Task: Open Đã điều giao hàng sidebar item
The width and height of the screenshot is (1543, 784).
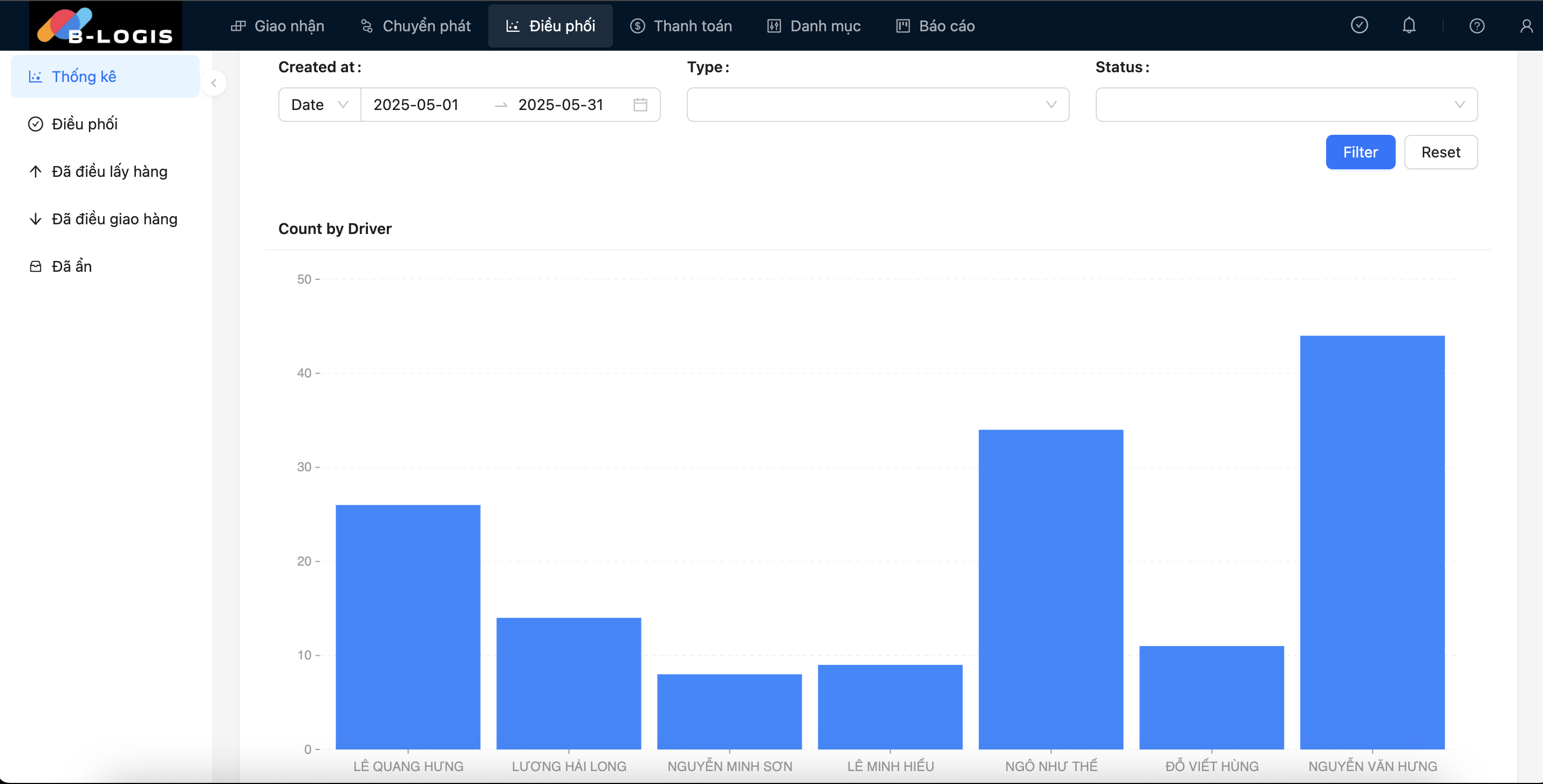Action: pos(105,218)
